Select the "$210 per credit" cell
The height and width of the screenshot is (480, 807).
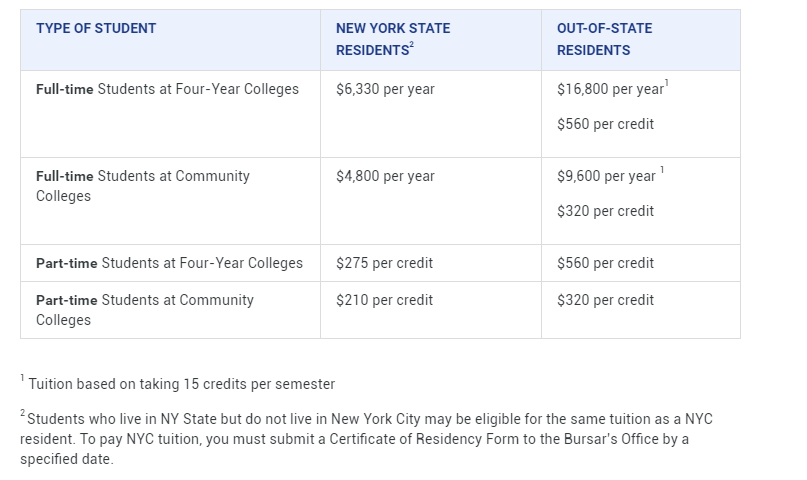click(x=385, y=300)
